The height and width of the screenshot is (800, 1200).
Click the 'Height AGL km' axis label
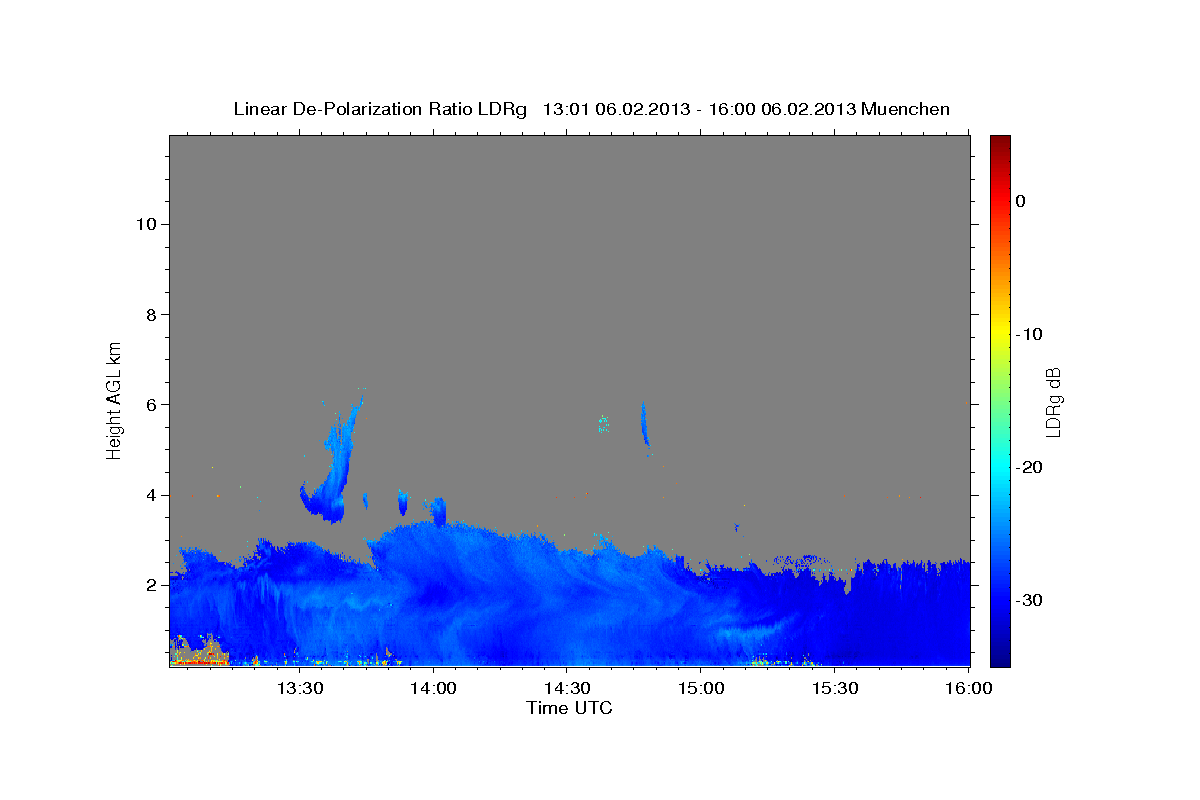[114, 400]
